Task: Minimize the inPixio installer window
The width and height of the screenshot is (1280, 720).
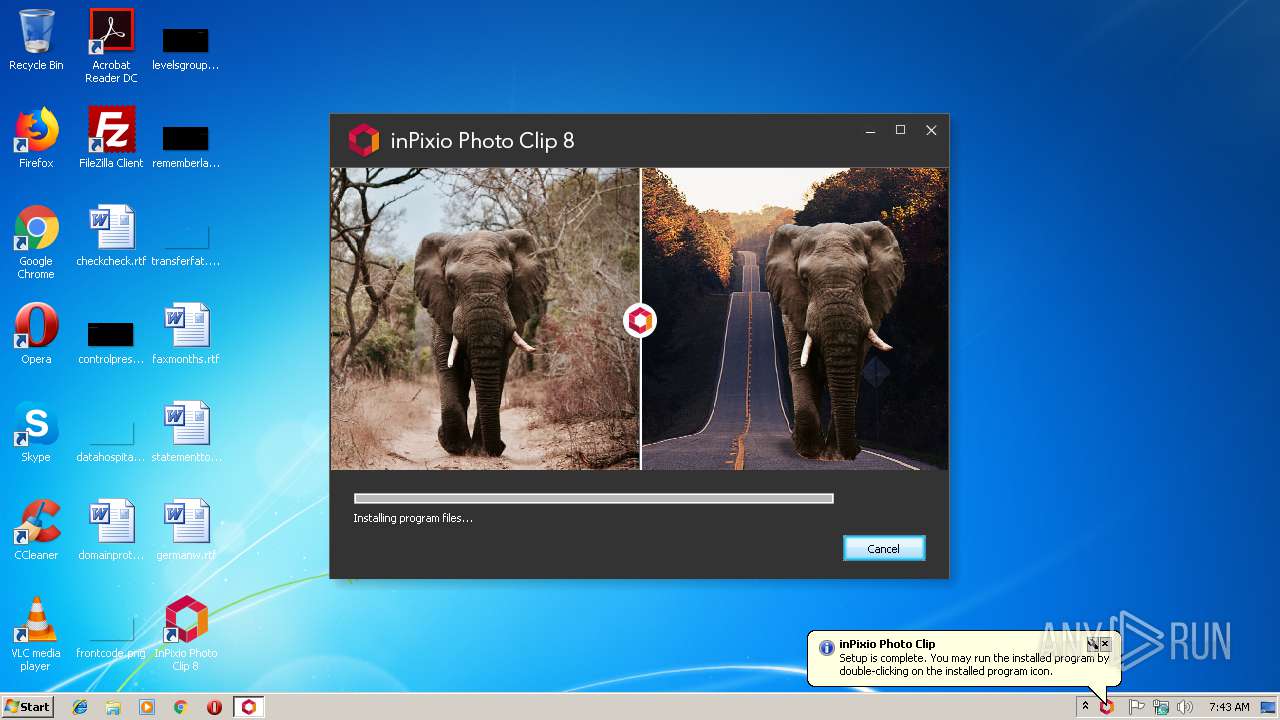Action: pyautogui.click(x=871, y=131)
